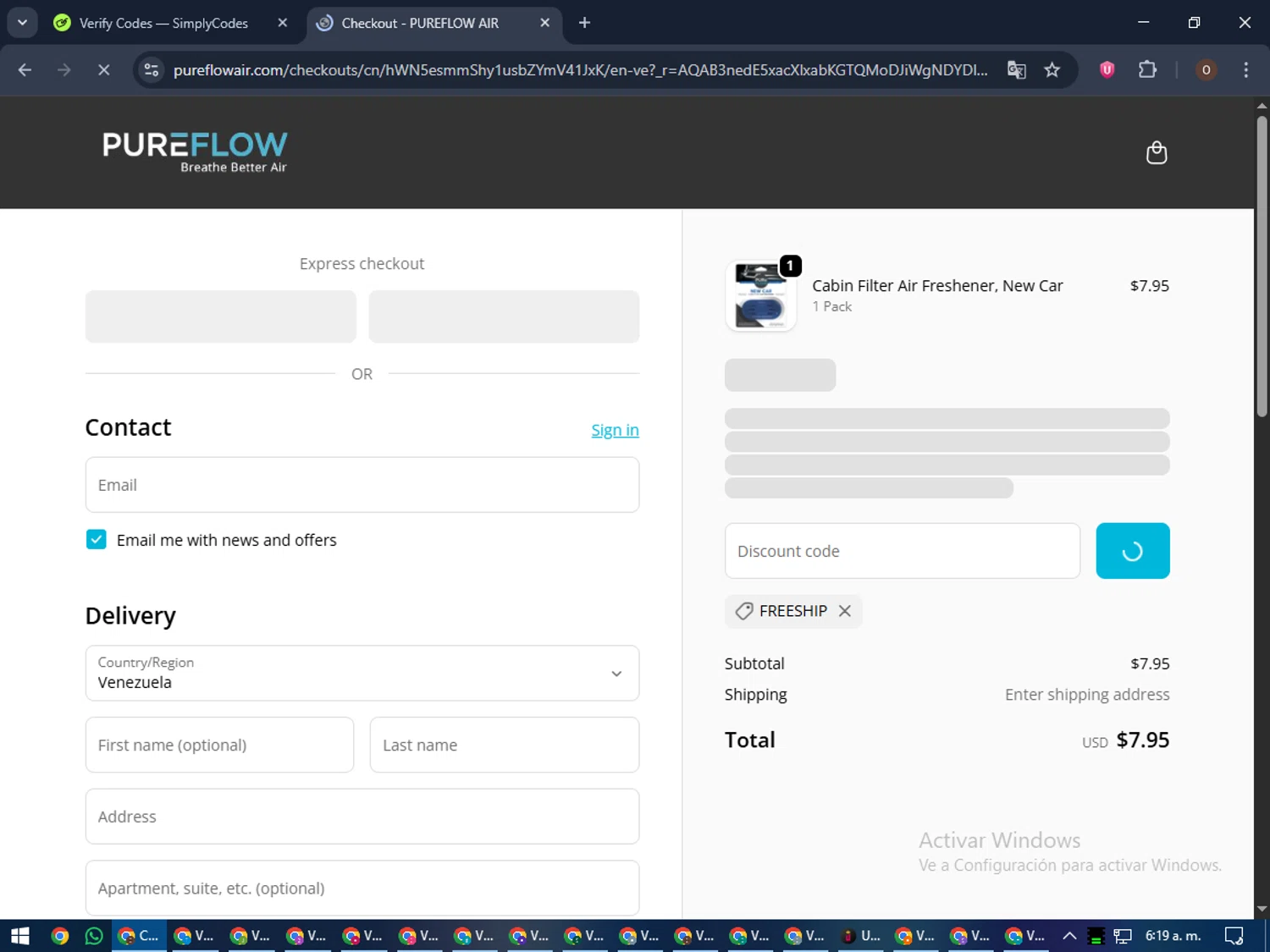Viewport: 1270px width, 952px height.
Task: Remove the FREESHIP discount code
Action: (x=844, y=611)
